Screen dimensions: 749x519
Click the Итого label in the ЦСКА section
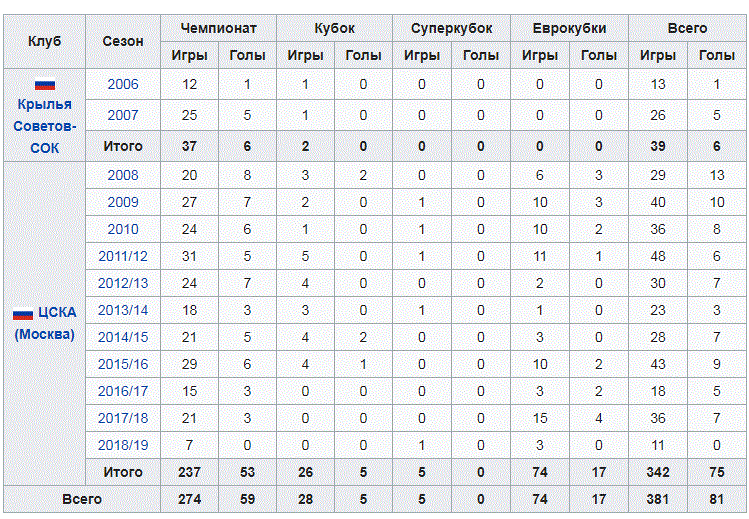[x=123, y=472]
